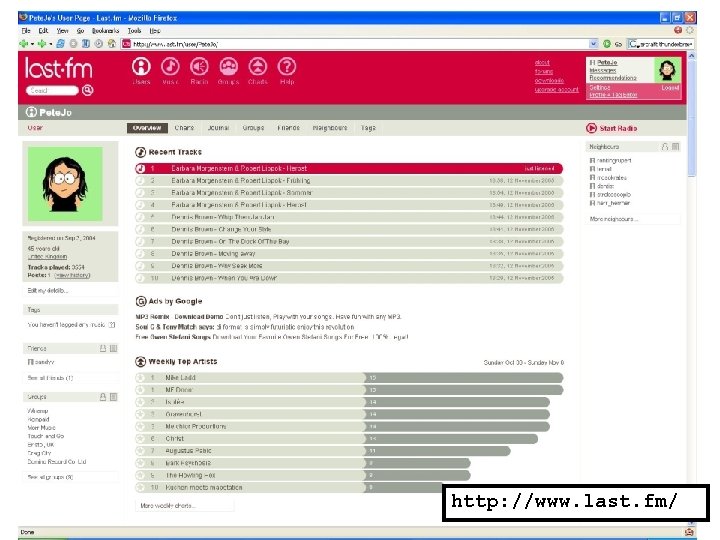Viewport: 720px width, 540px height.
Task: Click the PeteJo user header icon
Action: [31, 112]
